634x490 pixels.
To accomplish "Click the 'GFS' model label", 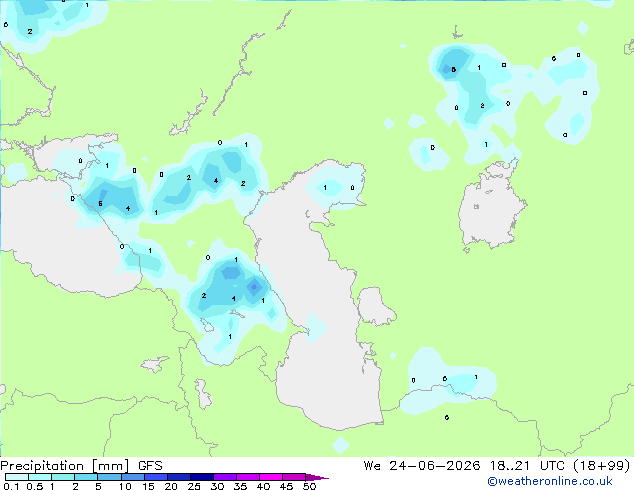I will point(150,466).
